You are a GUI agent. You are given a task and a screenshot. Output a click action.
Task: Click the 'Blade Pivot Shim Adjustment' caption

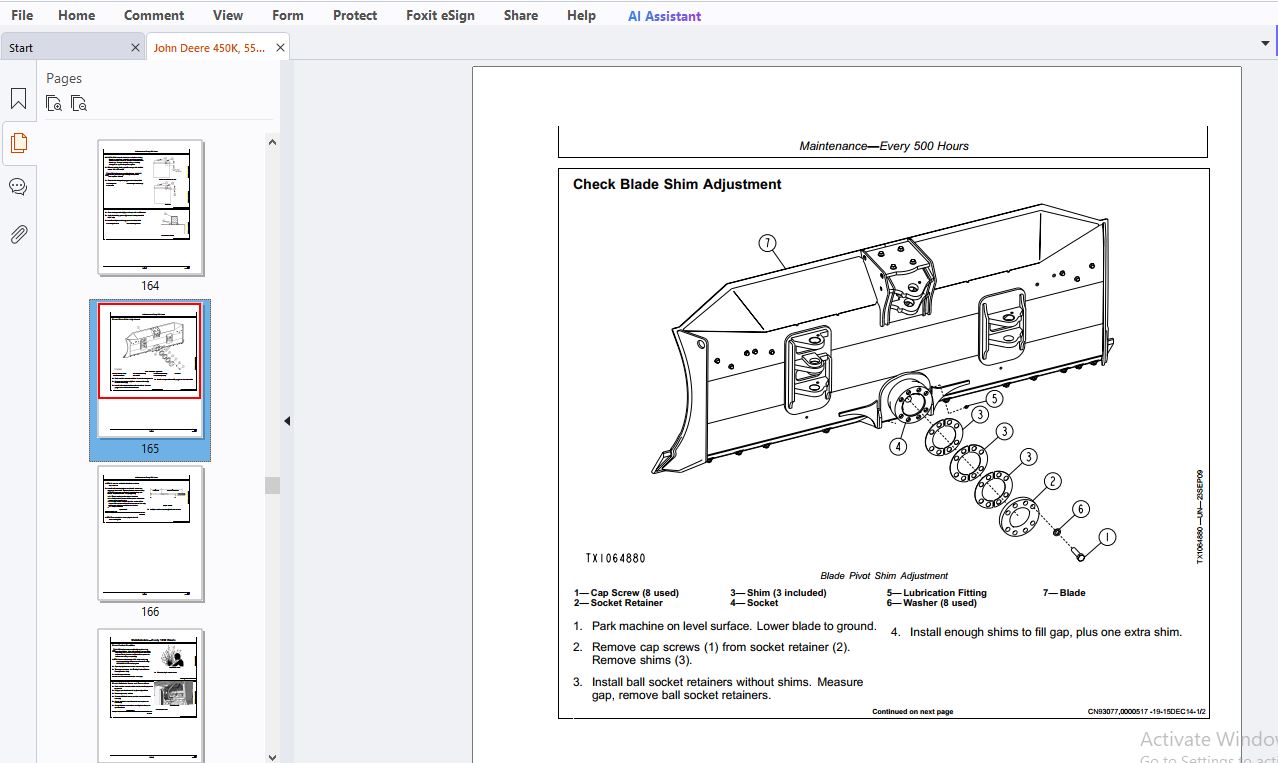[884, 576]
